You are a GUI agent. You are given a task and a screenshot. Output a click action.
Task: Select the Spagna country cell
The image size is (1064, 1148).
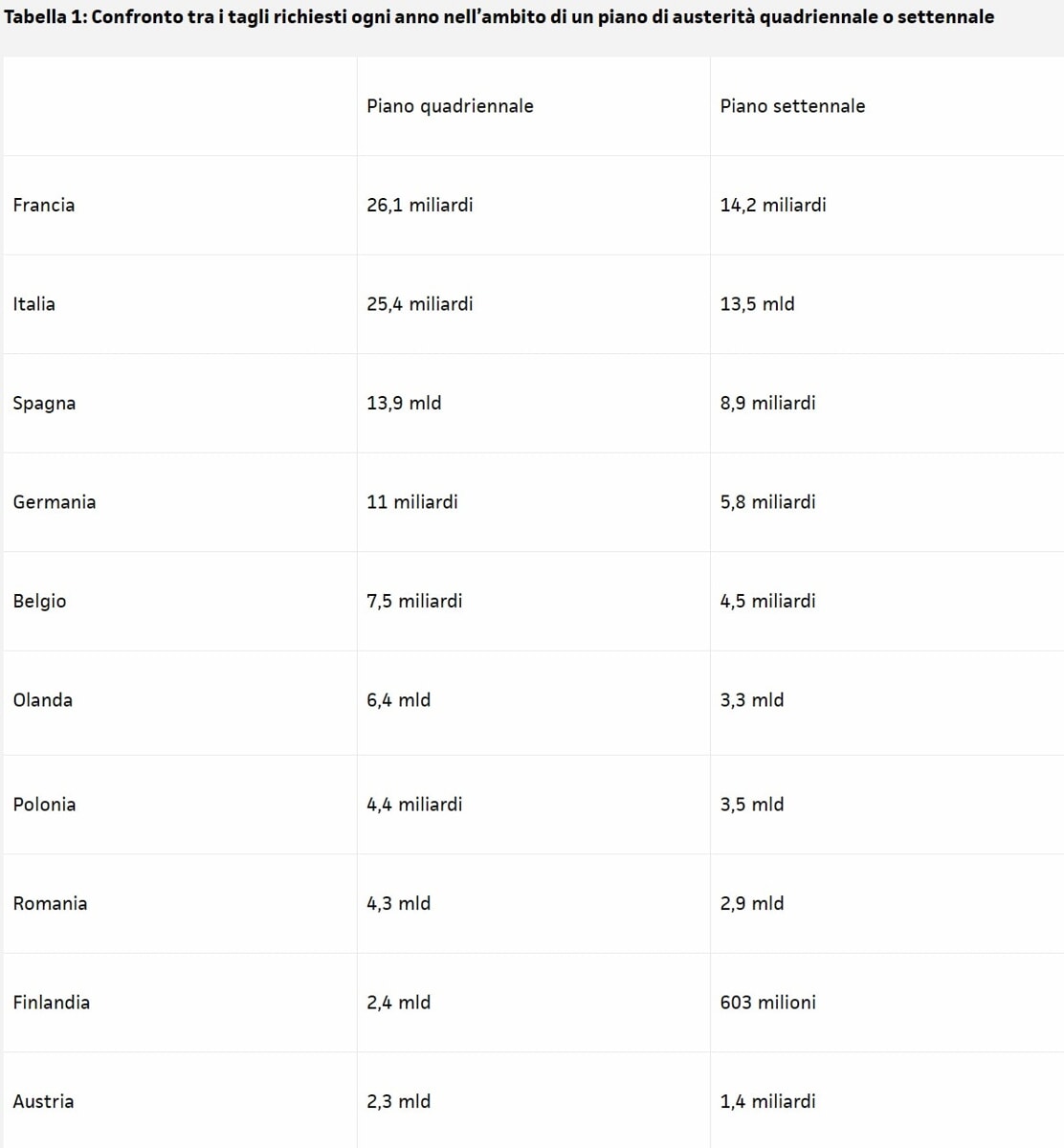45,403
